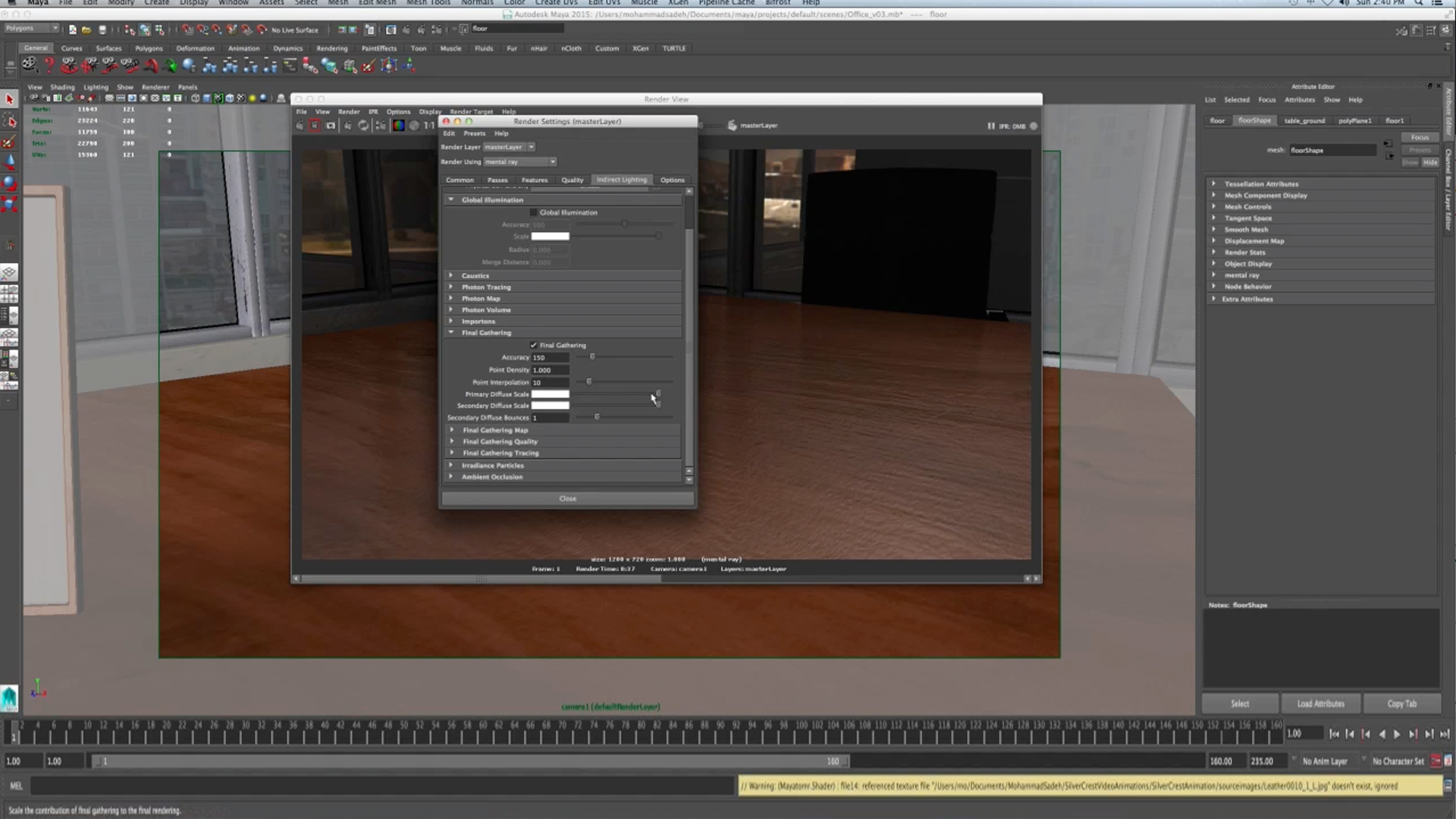Click the IPR redo render icon
Image resolution: width=1456 pixels, height=819 pixels.
363,126
